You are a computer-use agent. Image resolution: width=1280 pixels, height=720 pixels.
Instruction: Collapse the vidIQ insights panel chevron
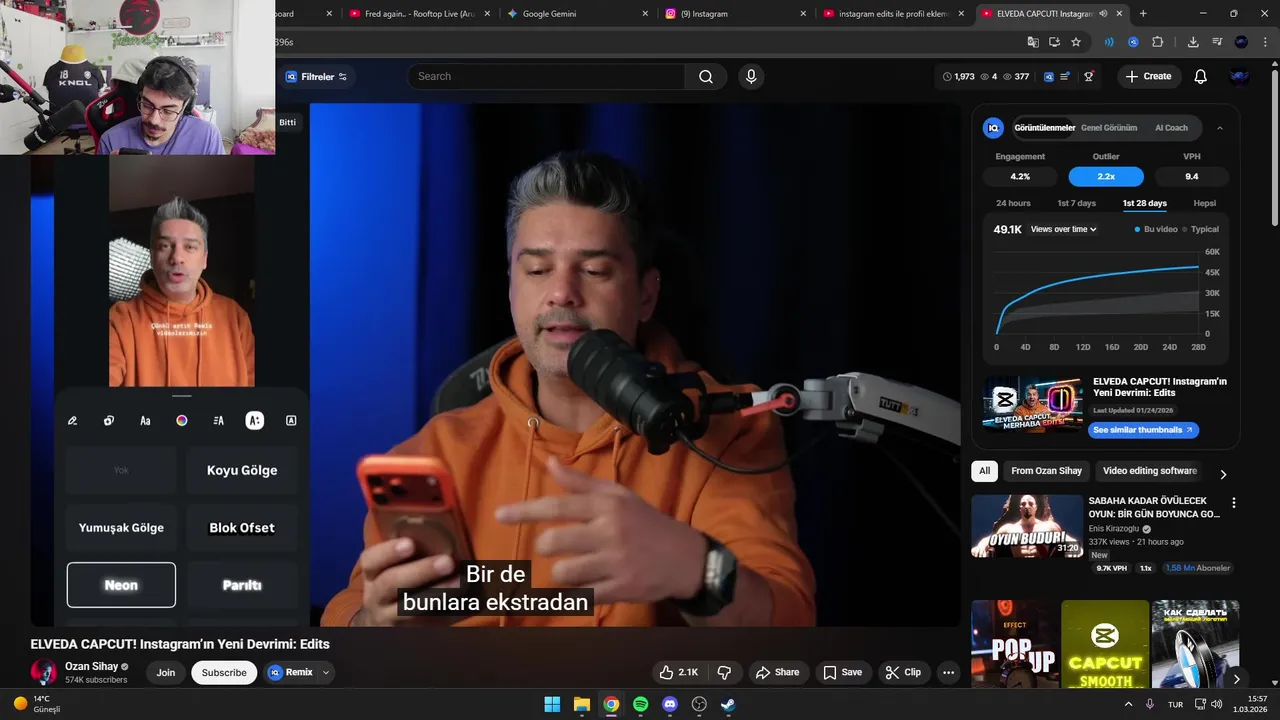[x=1220, y=128]
